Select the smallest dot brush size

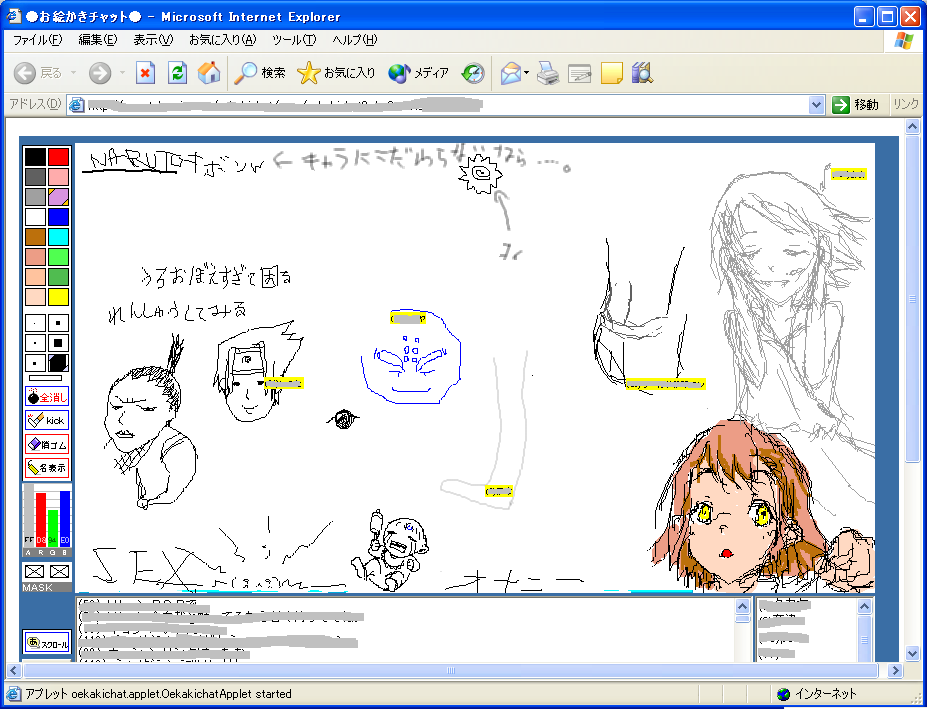(x=35, y=323)
